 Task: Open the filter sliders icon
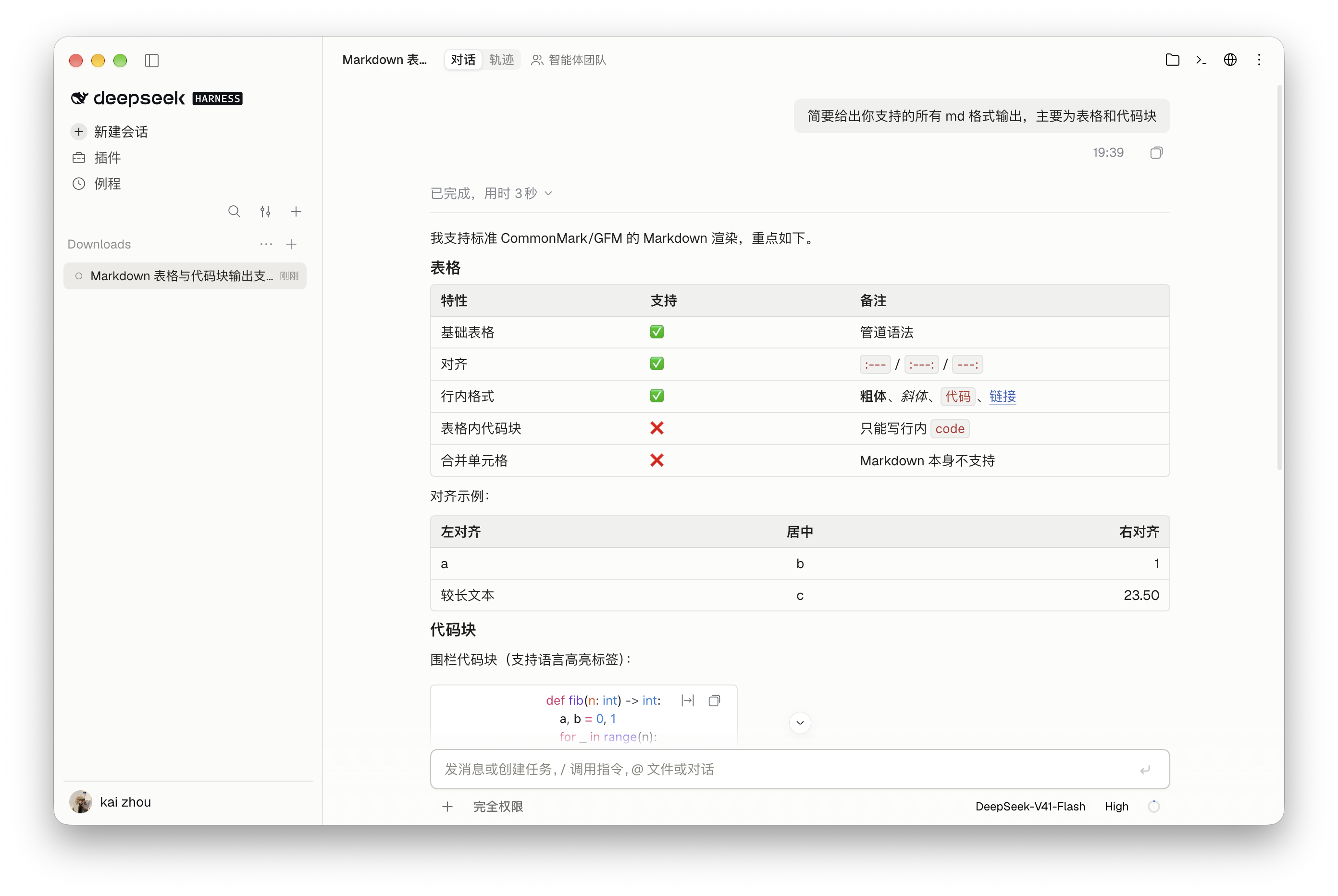265,212
